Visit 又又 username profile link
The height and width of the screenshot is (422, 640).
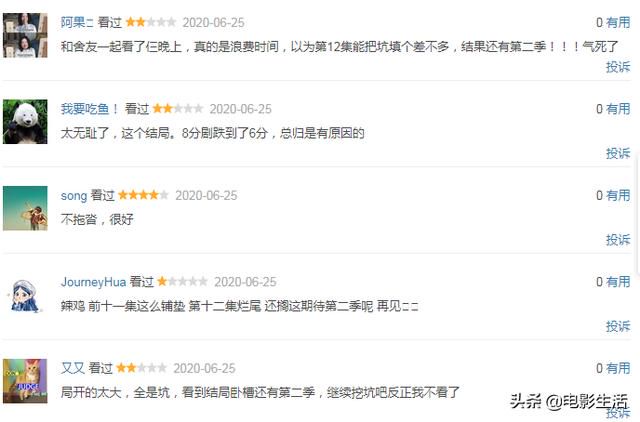click(x=73, y=368)
